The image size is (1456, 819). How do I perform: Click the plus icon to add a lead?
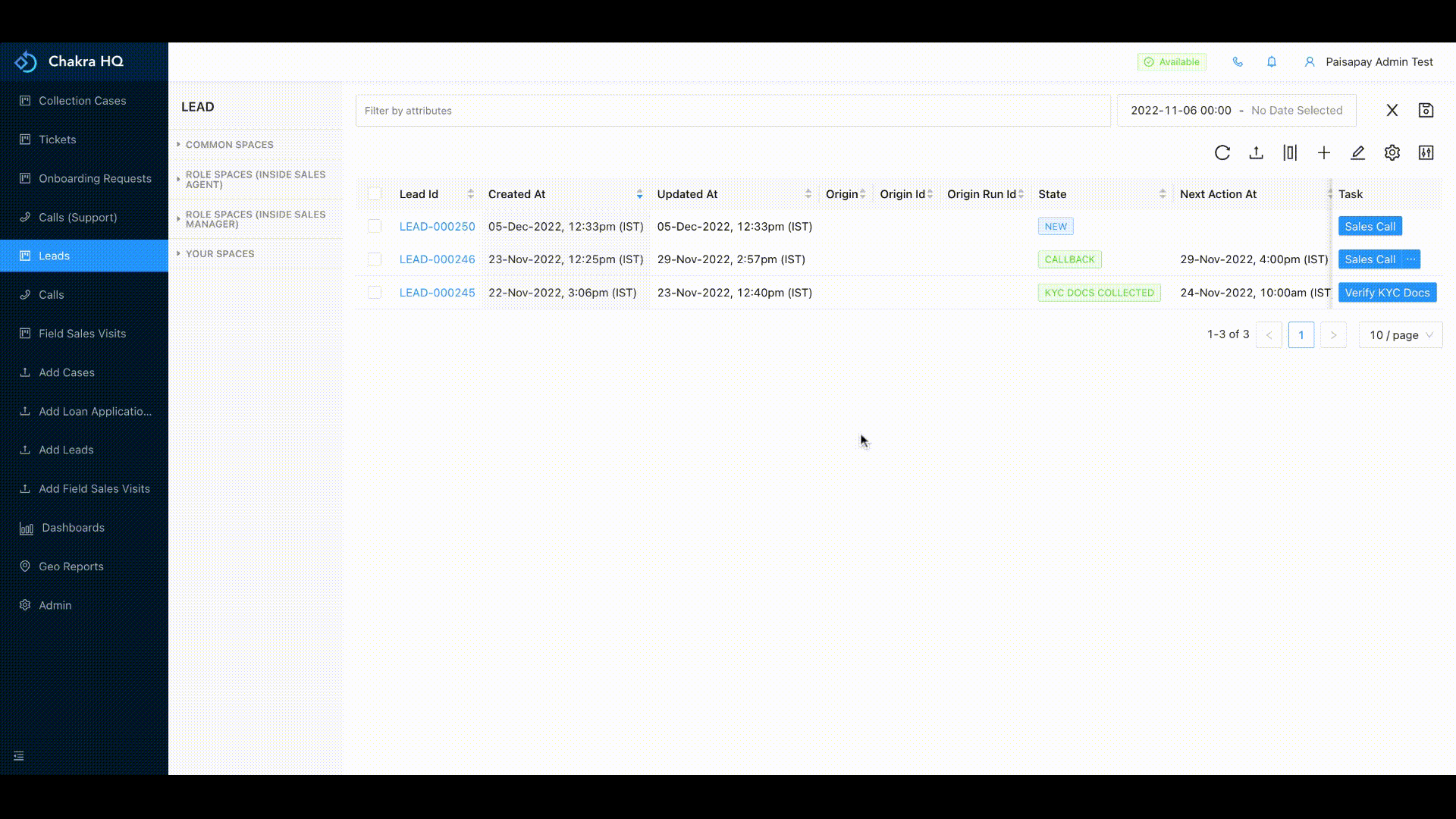1323,153
